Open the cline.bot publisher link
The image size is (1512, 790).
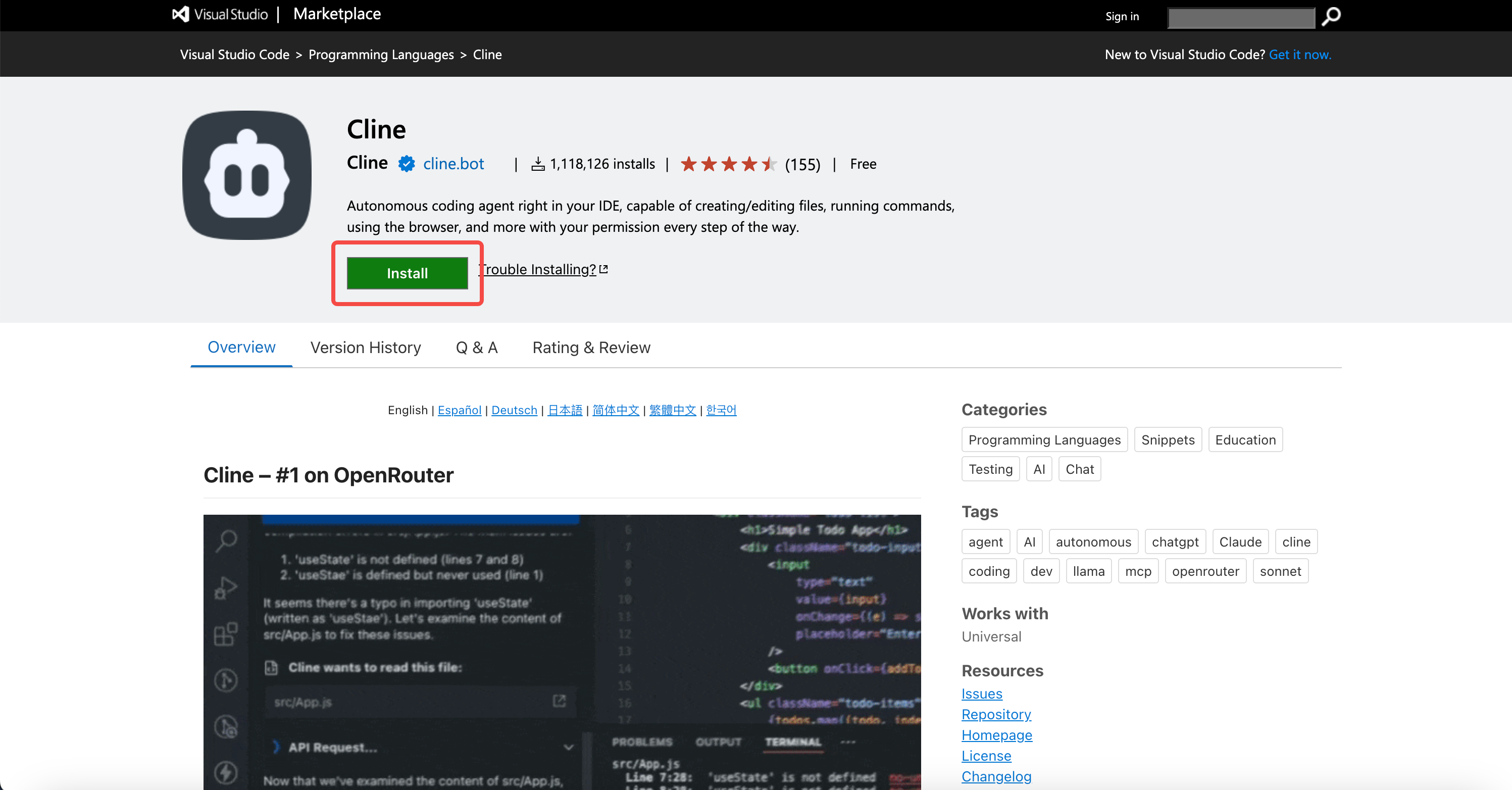(453, 164)
